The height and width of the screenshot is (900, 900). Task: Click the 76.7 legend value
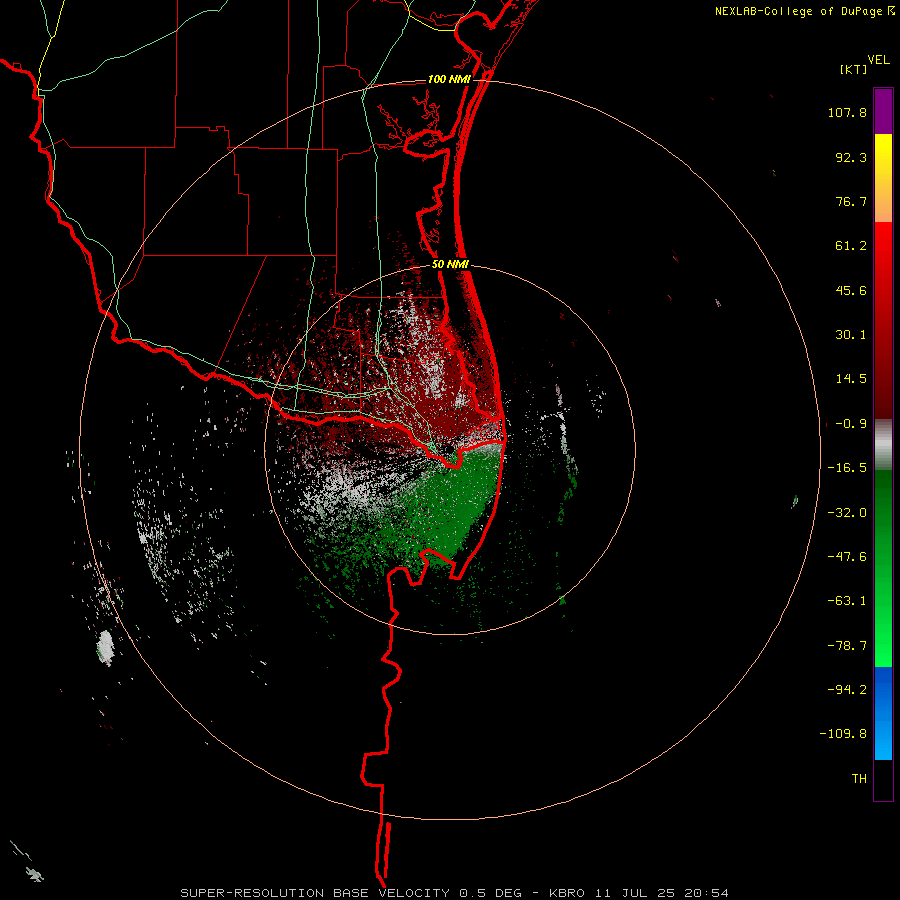click(851, 201)
